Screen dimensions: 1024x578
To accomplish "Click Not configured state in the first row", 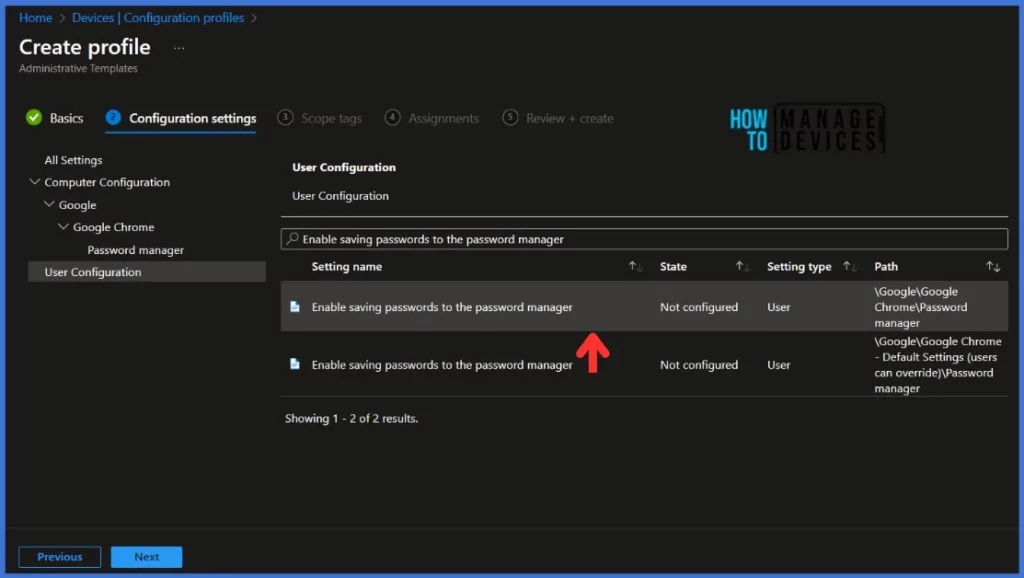I will (699, 307).
